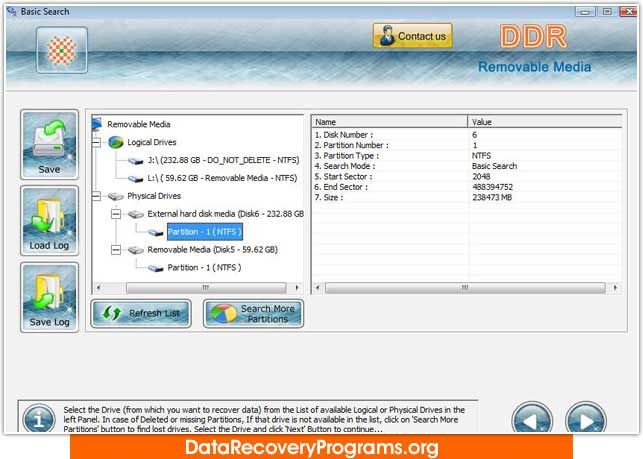Image resolution: width=643 pixels, height=459 pixels.
Task: Select L:\ 59.62 GB Removable Media drive
Action: tap(222, 178)
